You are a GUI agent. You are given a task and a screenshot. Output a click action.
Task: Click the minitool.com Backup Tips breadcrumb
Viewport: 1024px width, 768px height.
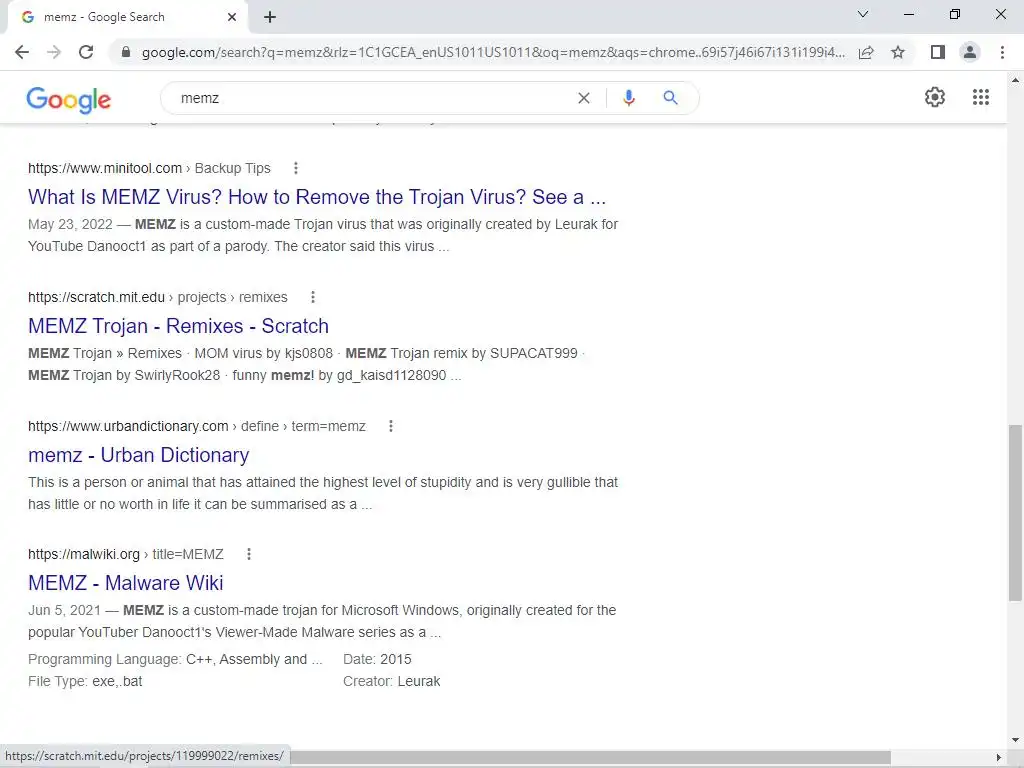[149, 168]
